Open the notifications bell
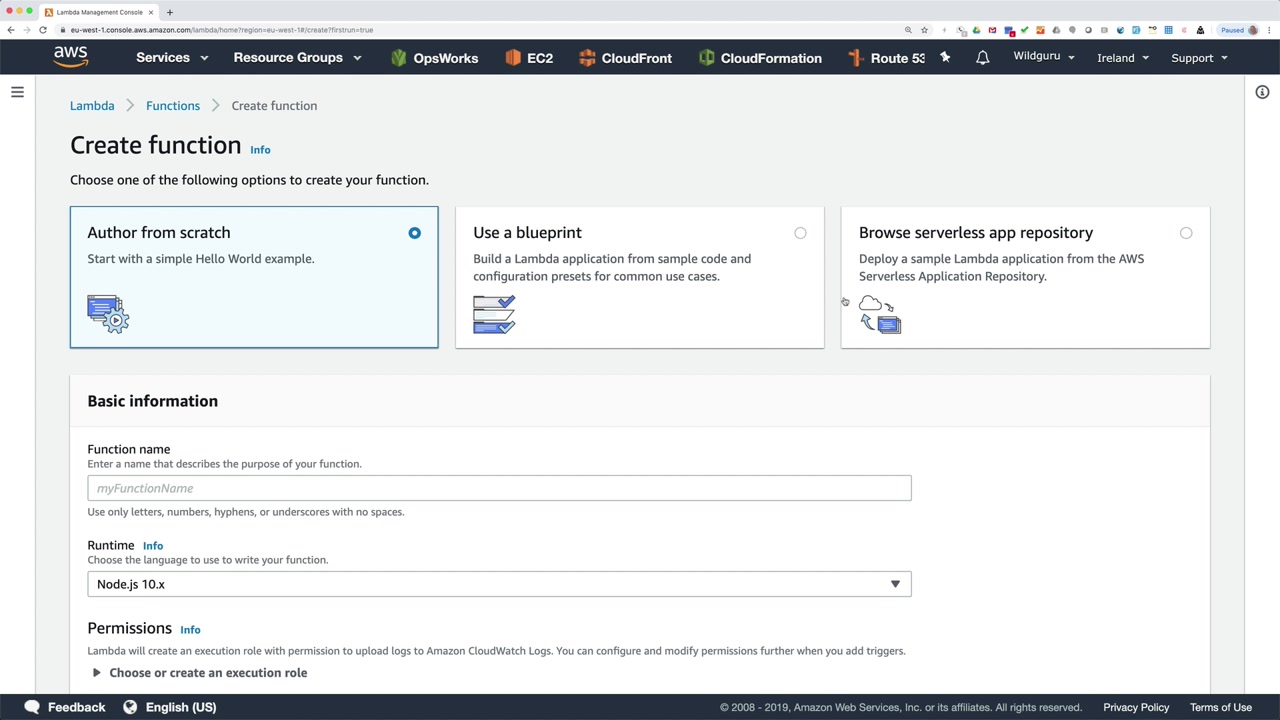This screenshot has height=720, width=1280. 982,58
